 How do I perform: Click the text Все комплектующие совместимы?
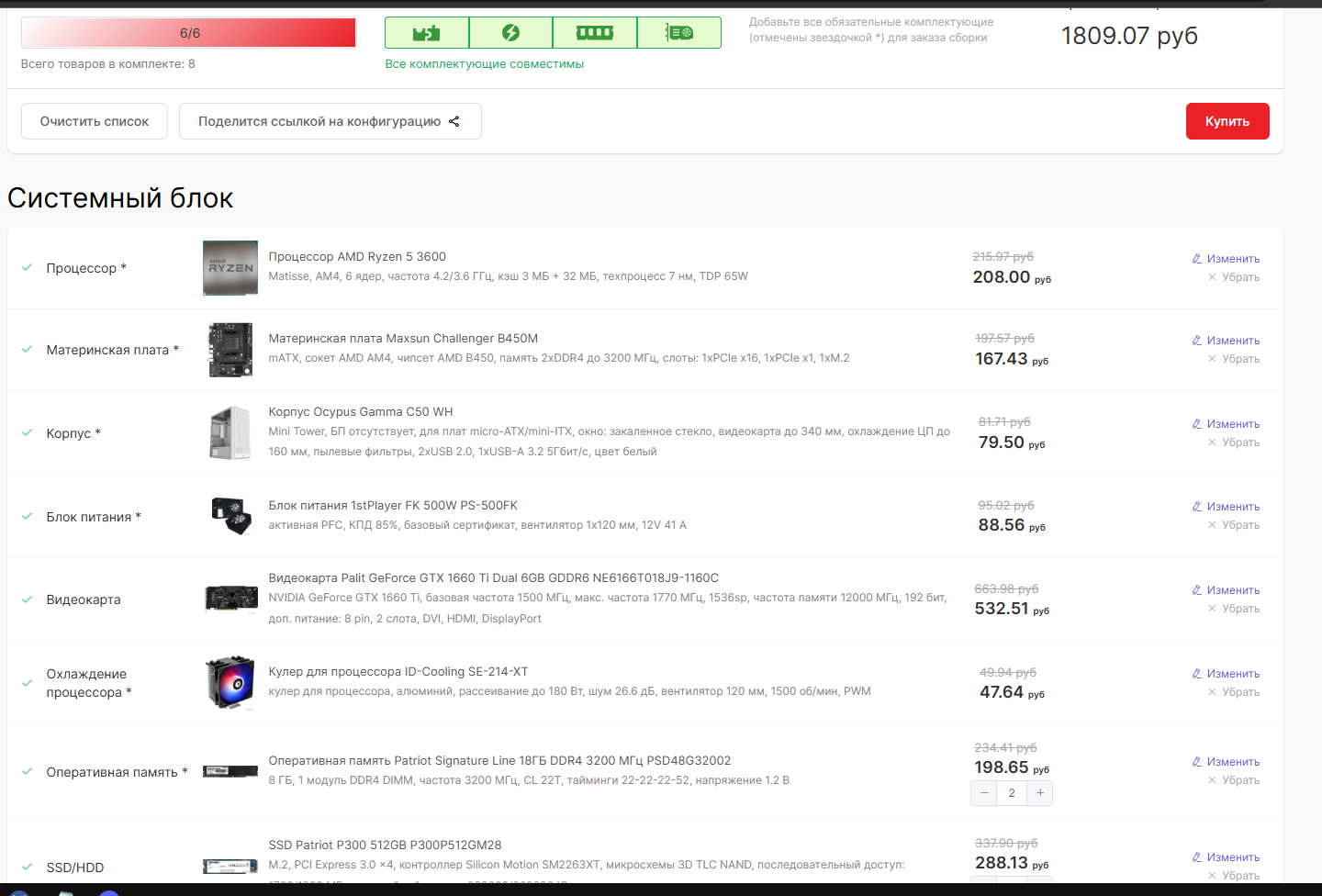[485, 64]
